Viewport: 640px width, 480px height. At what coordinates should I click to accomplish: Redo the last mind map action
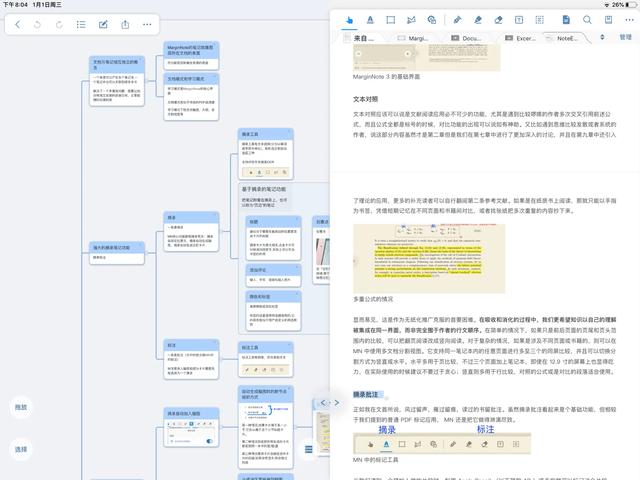click(59, 24)
